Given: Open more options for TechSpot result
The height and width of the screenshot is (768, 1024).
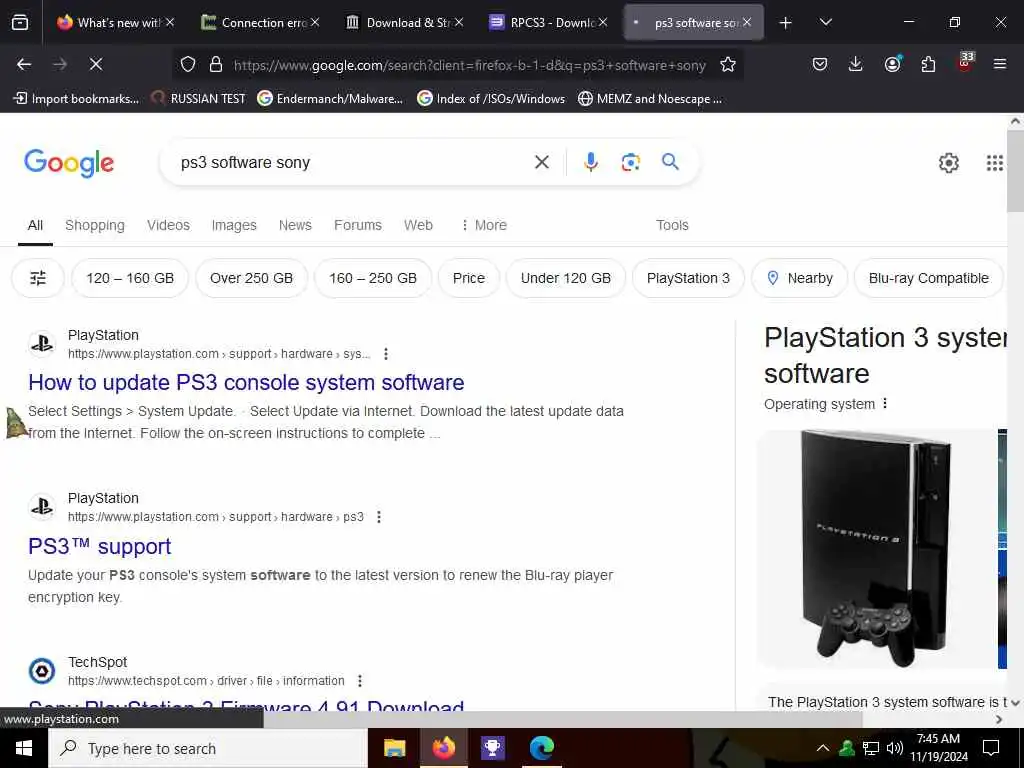Looking at the screenshot, I should [360, 681].
